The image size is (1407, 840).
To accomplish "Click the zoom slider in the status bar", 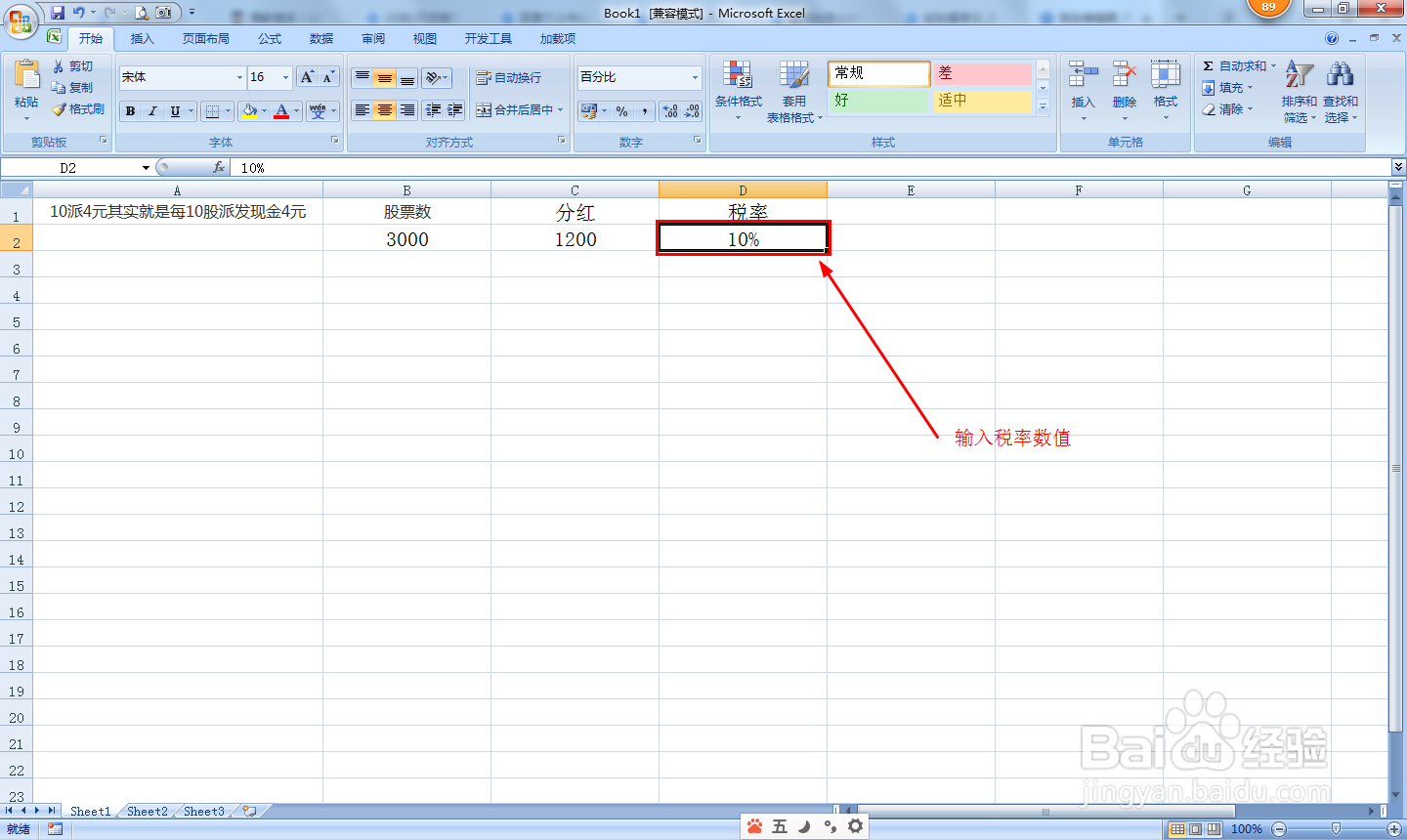I will 1337,829.
